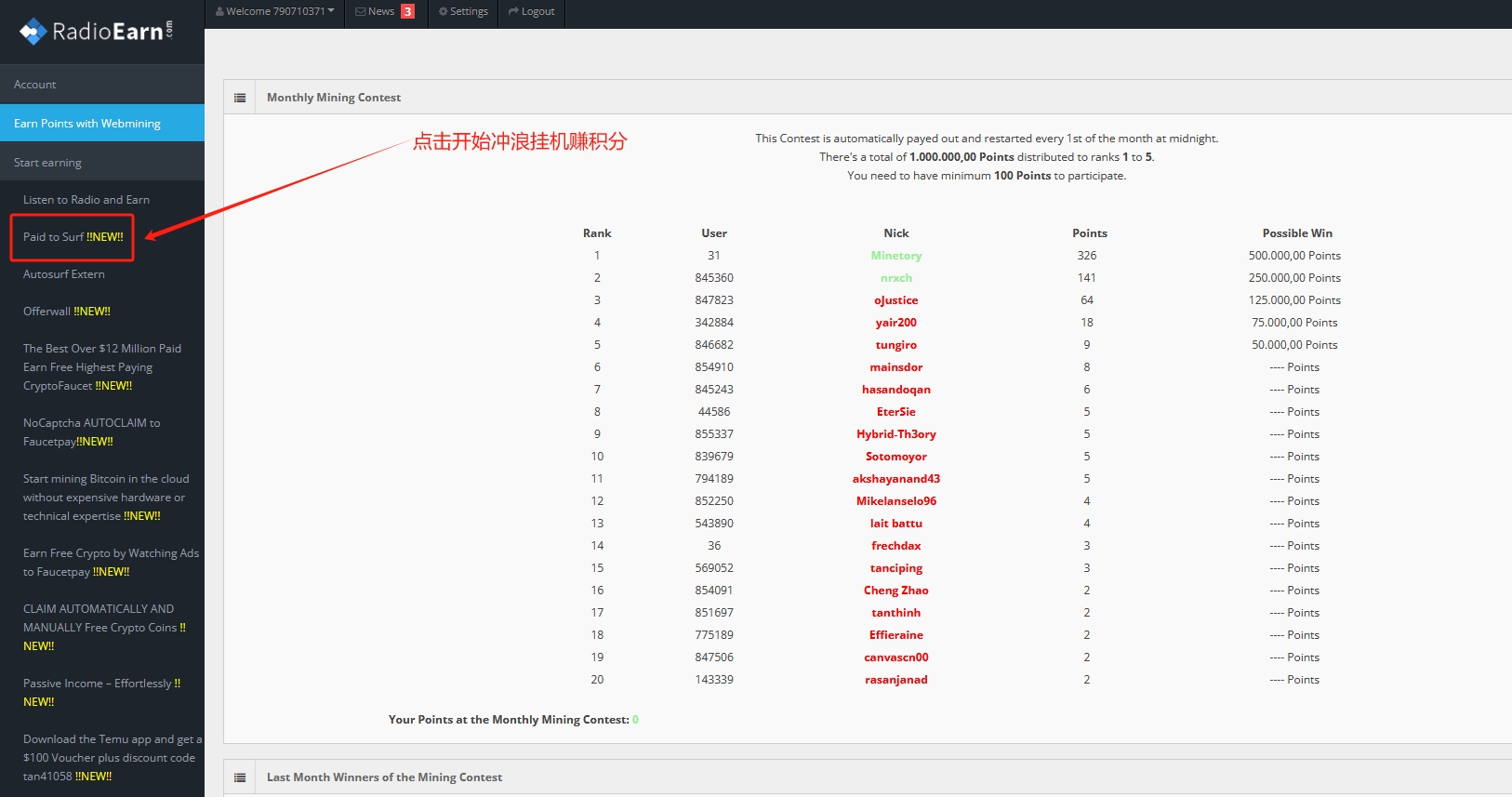Image resolution: width=1512 pixels, height=797 pixels.
Task: Open the Offerwall page
Action: 66,312
